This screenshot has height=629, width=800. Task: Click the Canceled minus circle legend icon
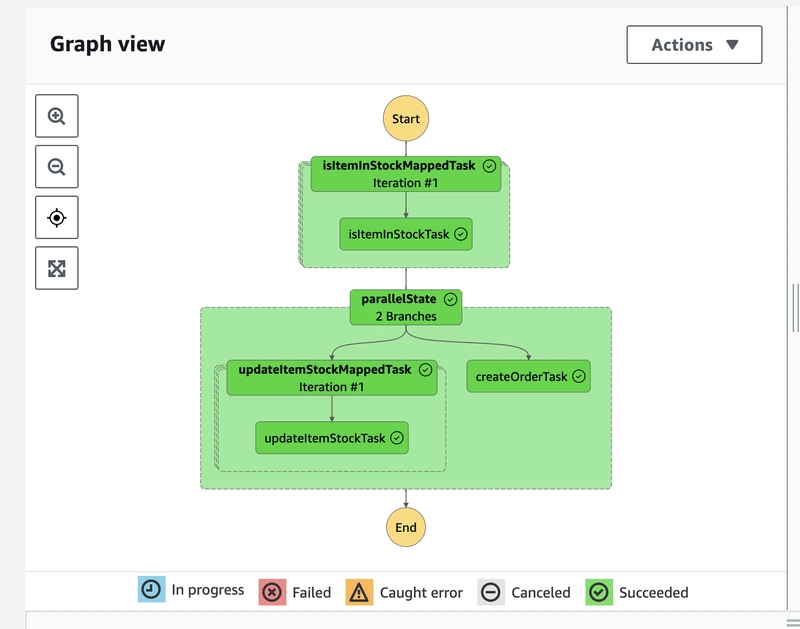[491, 592]
